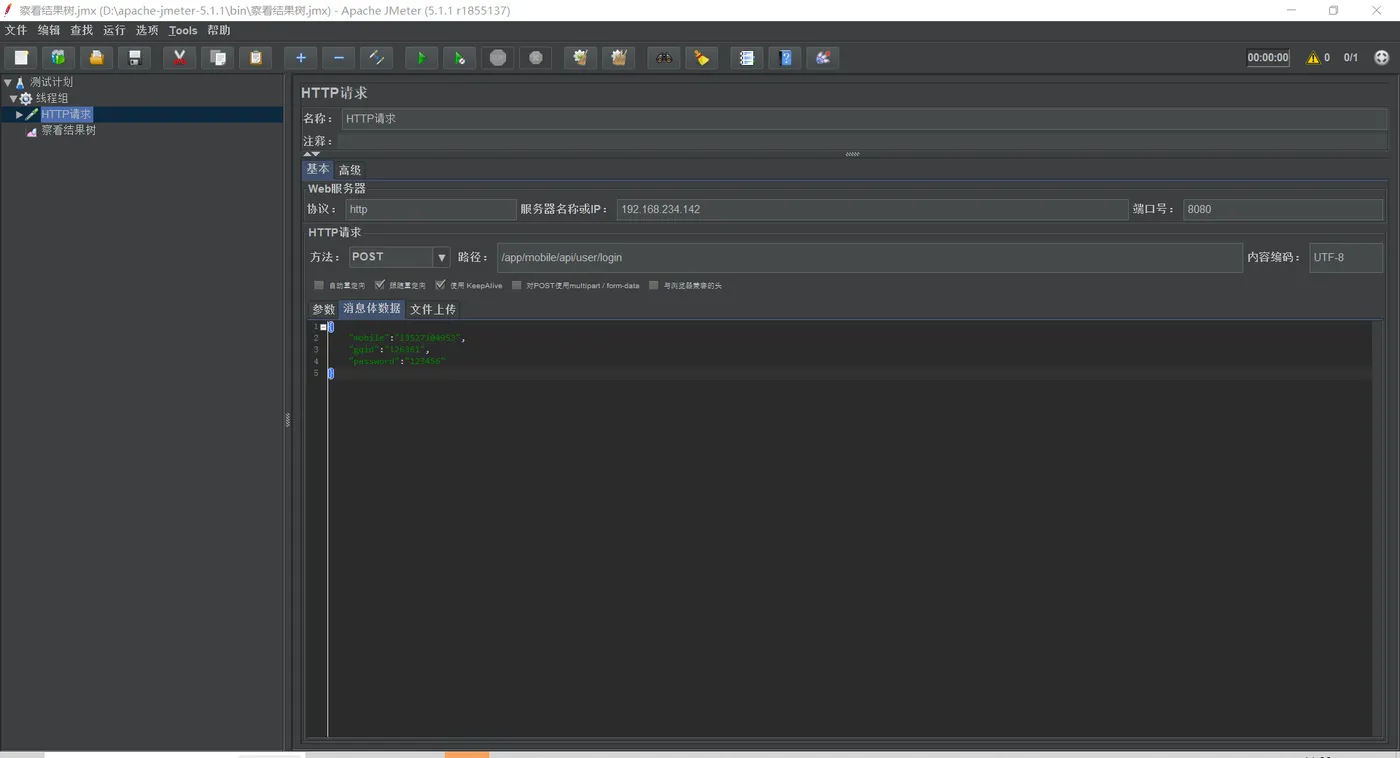Enable 对POST使用multipart / form-data checkbox
Viewport: 1400px width, 758px height.
click(517, 285)
